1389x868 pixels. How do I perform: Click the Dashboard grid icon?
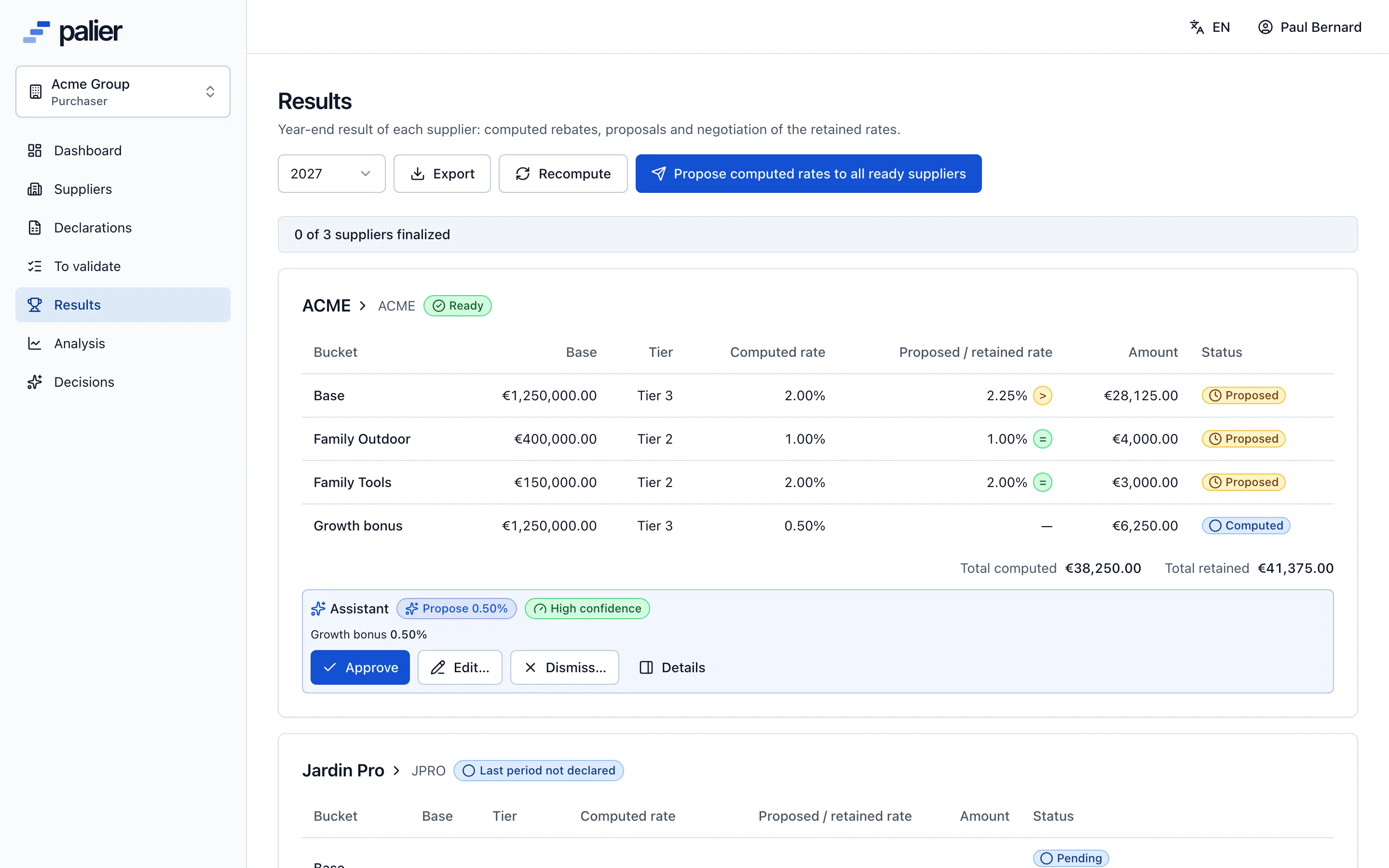(34, 150)
